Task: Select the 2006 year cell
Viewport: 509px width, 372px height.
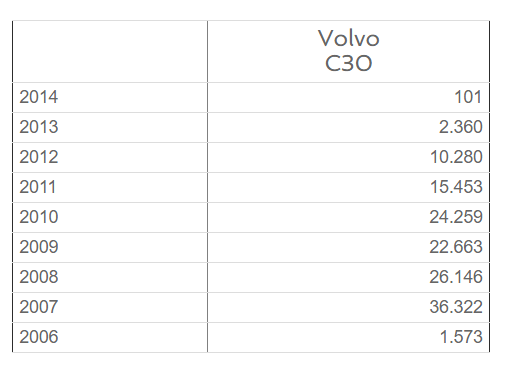Action: [110, 337]
